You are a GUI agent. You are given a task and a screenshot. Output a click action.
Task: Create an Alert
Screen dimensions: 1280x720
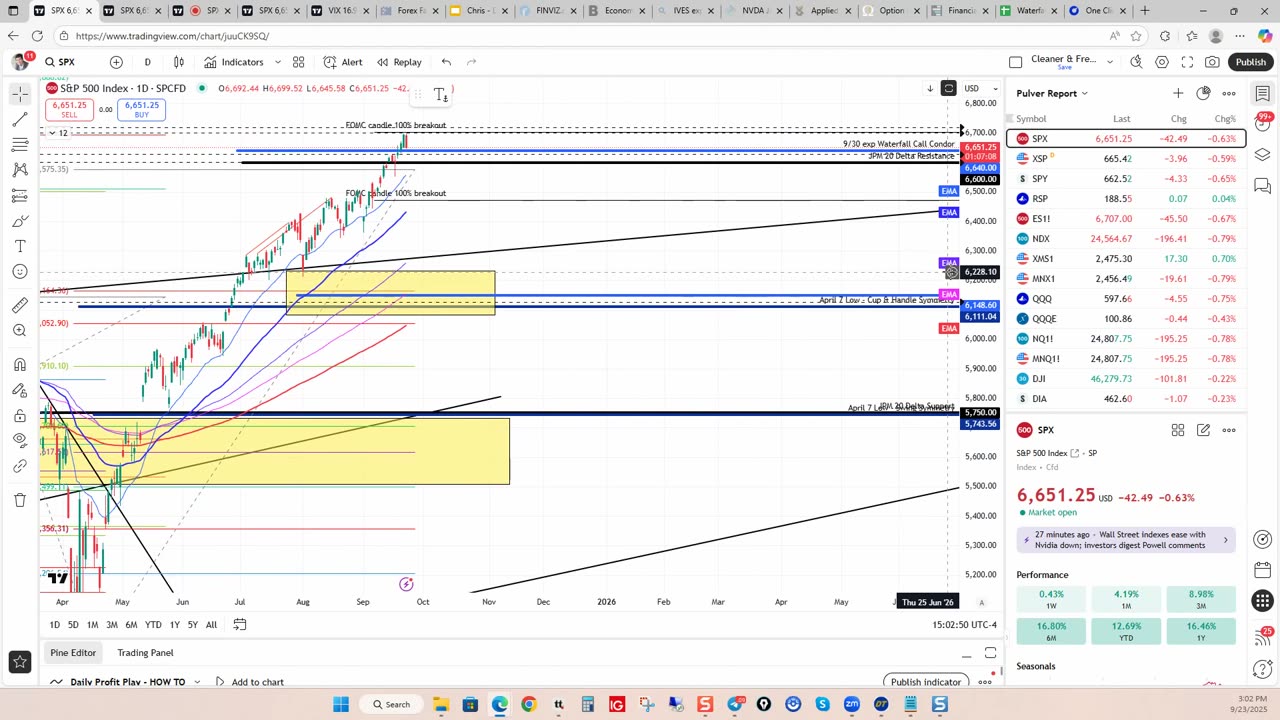click(343, 62)
